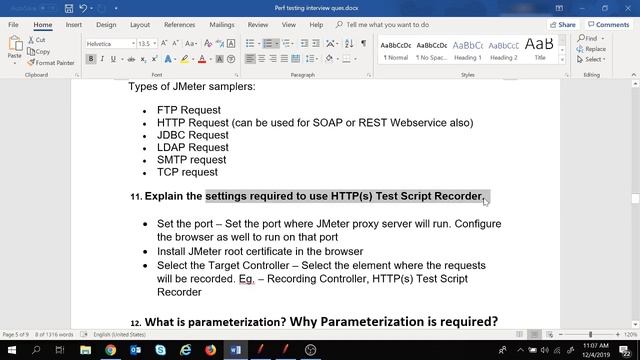
Task: Open the font name dropdown Helvetica
Action: click(x=133, y=44)
